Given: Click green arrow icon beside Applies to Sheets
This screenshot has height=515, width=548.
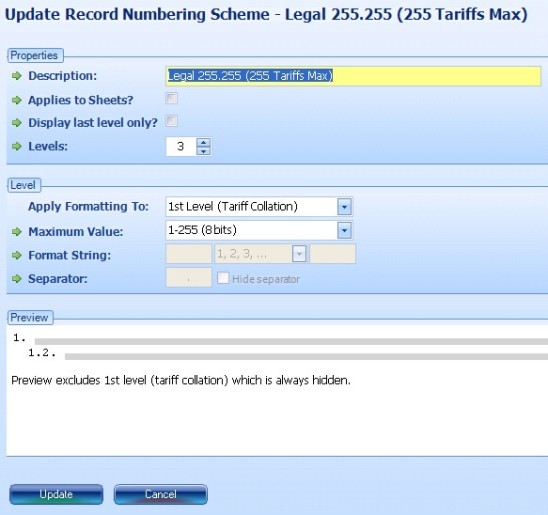Looking at the screenshot, I should 17,100.
